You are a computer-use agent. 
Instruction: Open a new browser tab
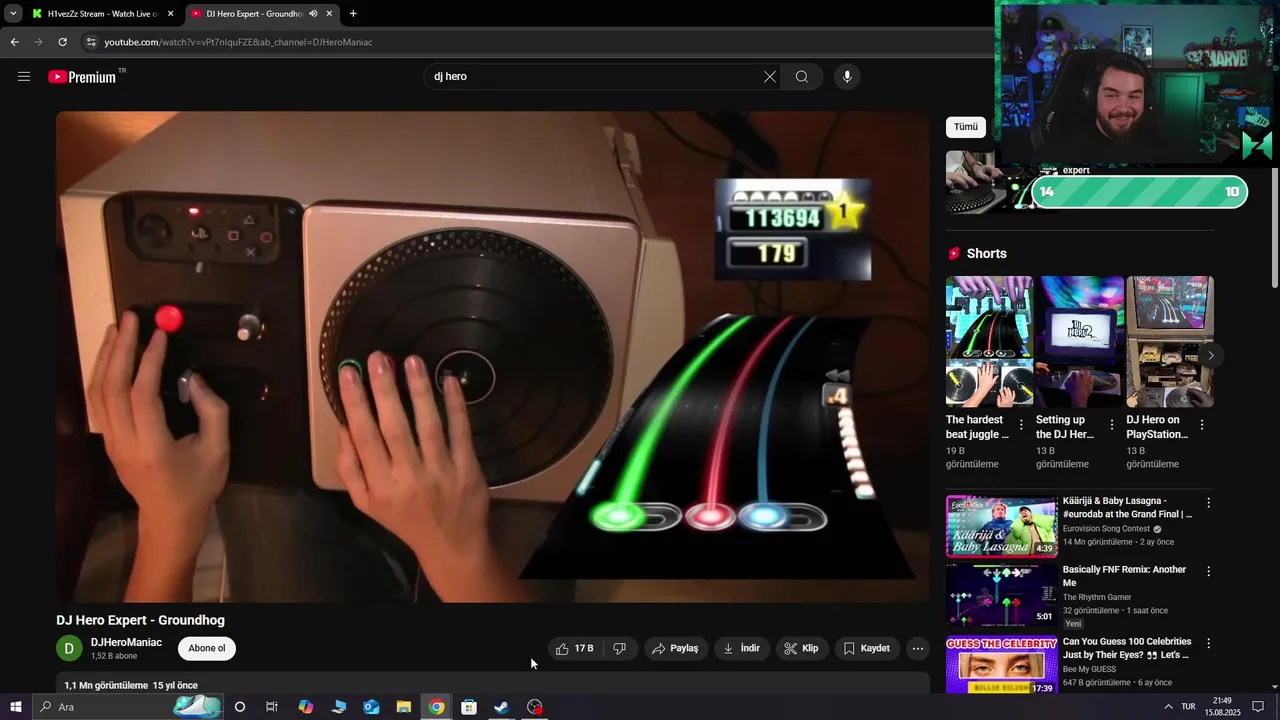click(353, 14)
